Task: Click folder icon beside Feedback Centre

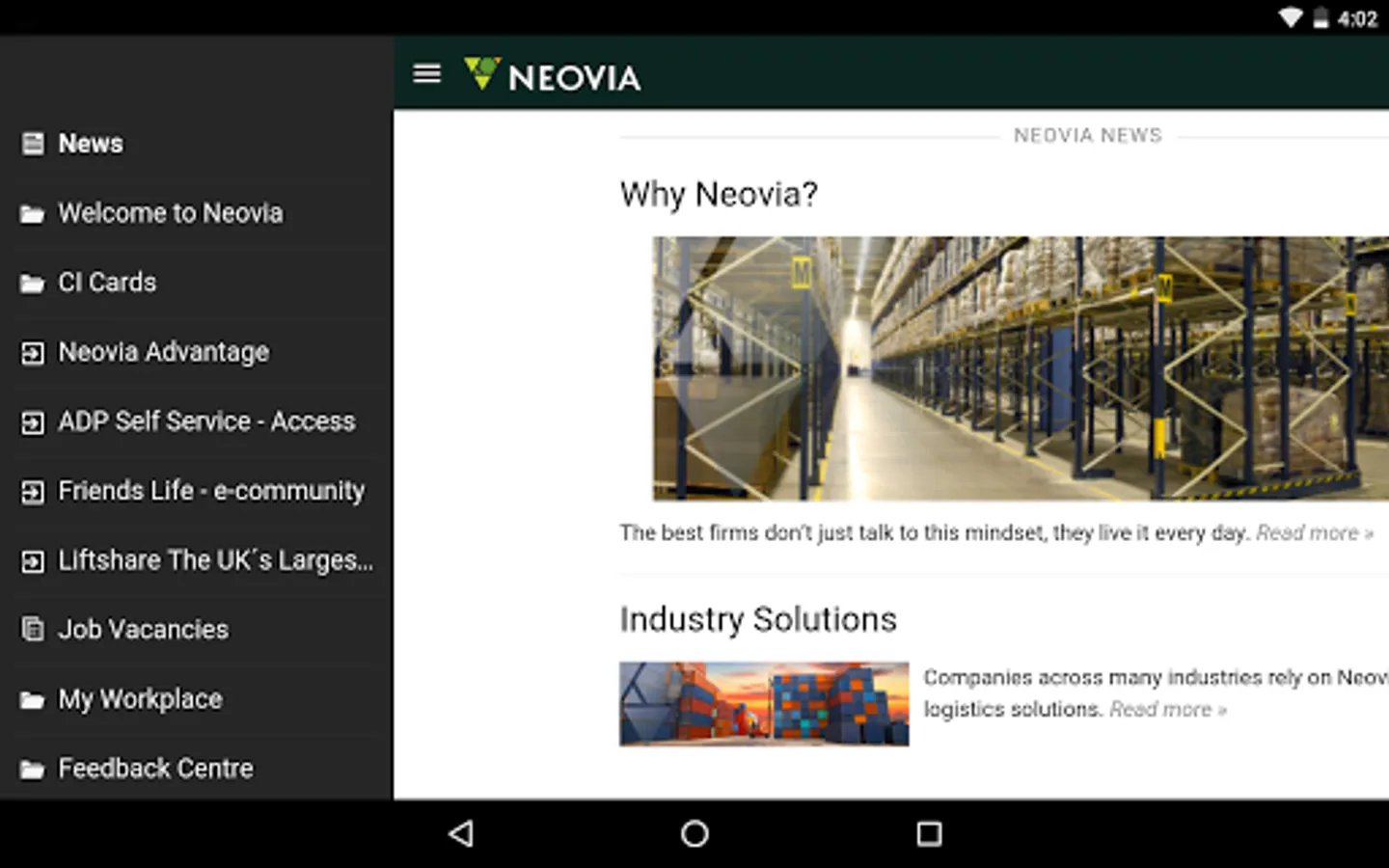Action: pyautogui.click(x=33, y=770)
